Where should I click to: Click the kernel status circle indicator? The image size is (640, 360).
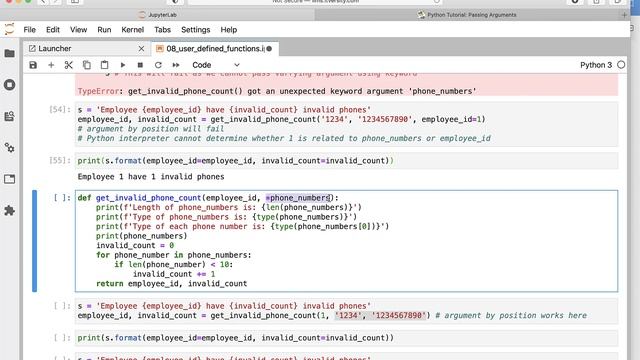point(621,65)
